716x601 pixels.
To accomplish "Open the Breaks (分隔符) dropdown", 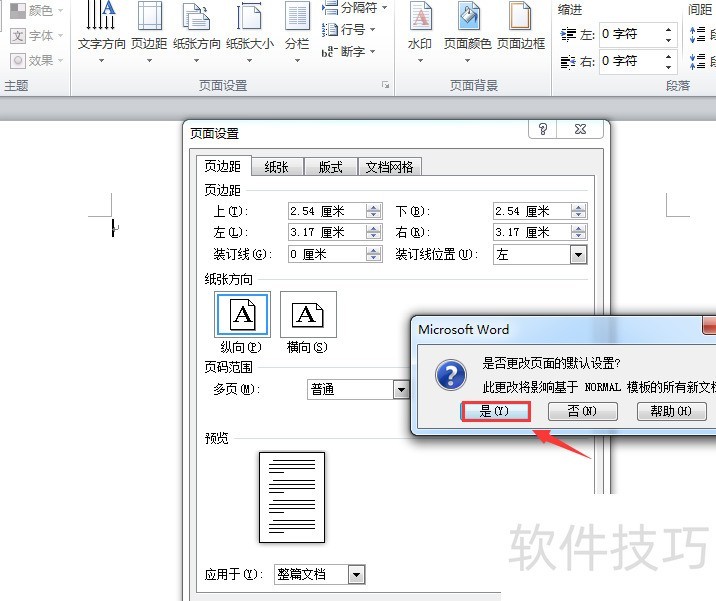I will coord(354,8).
